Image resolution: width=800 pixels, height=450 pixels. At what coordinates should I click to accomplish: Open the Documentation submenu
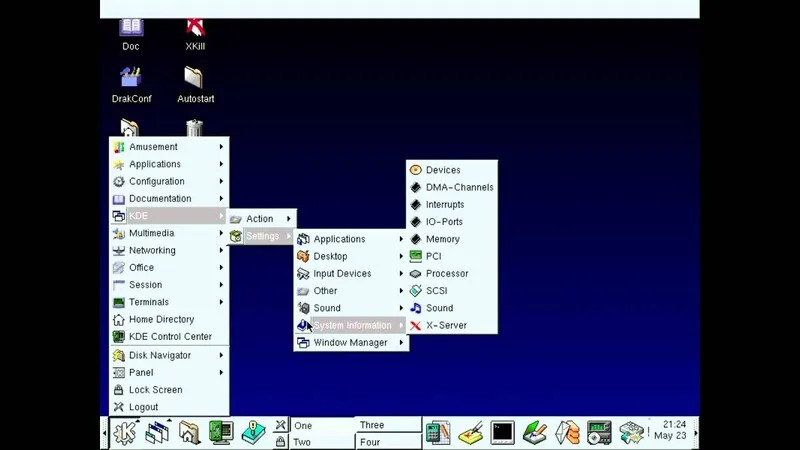point(169,199)
